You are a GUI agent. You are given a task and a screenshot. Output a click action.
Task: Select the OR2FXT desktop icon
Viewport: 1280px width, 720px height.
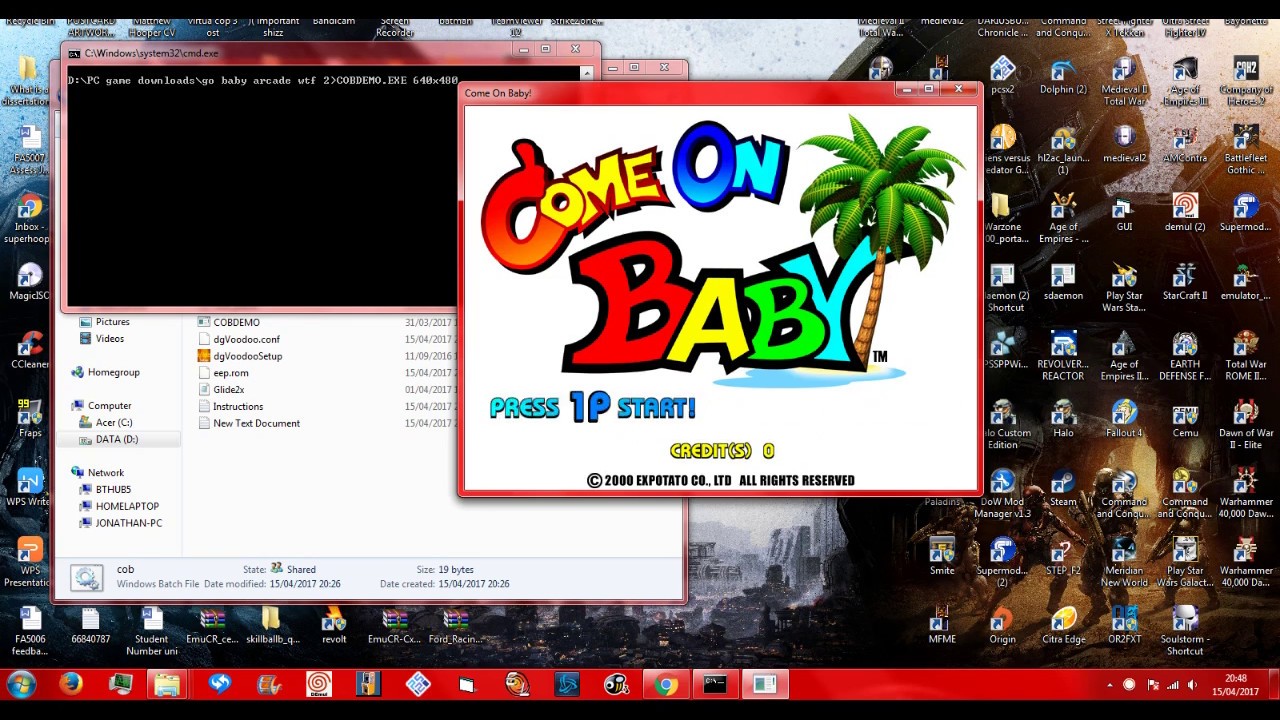1124,626
